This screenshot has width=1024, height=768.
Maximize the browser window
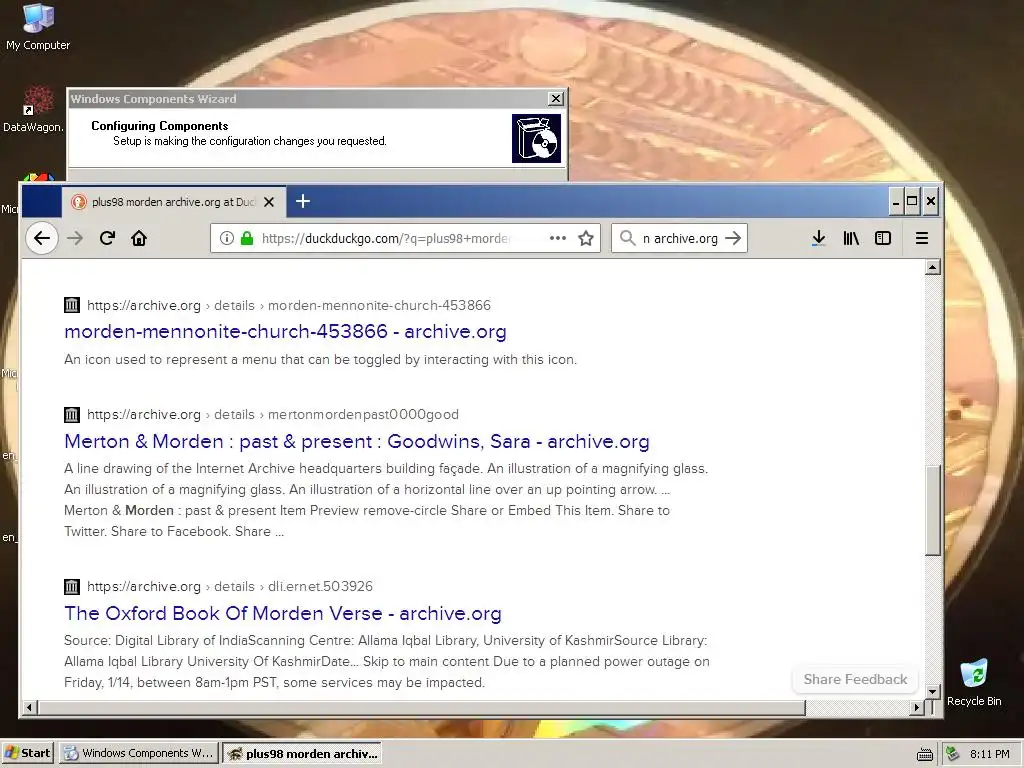point(912,201)
